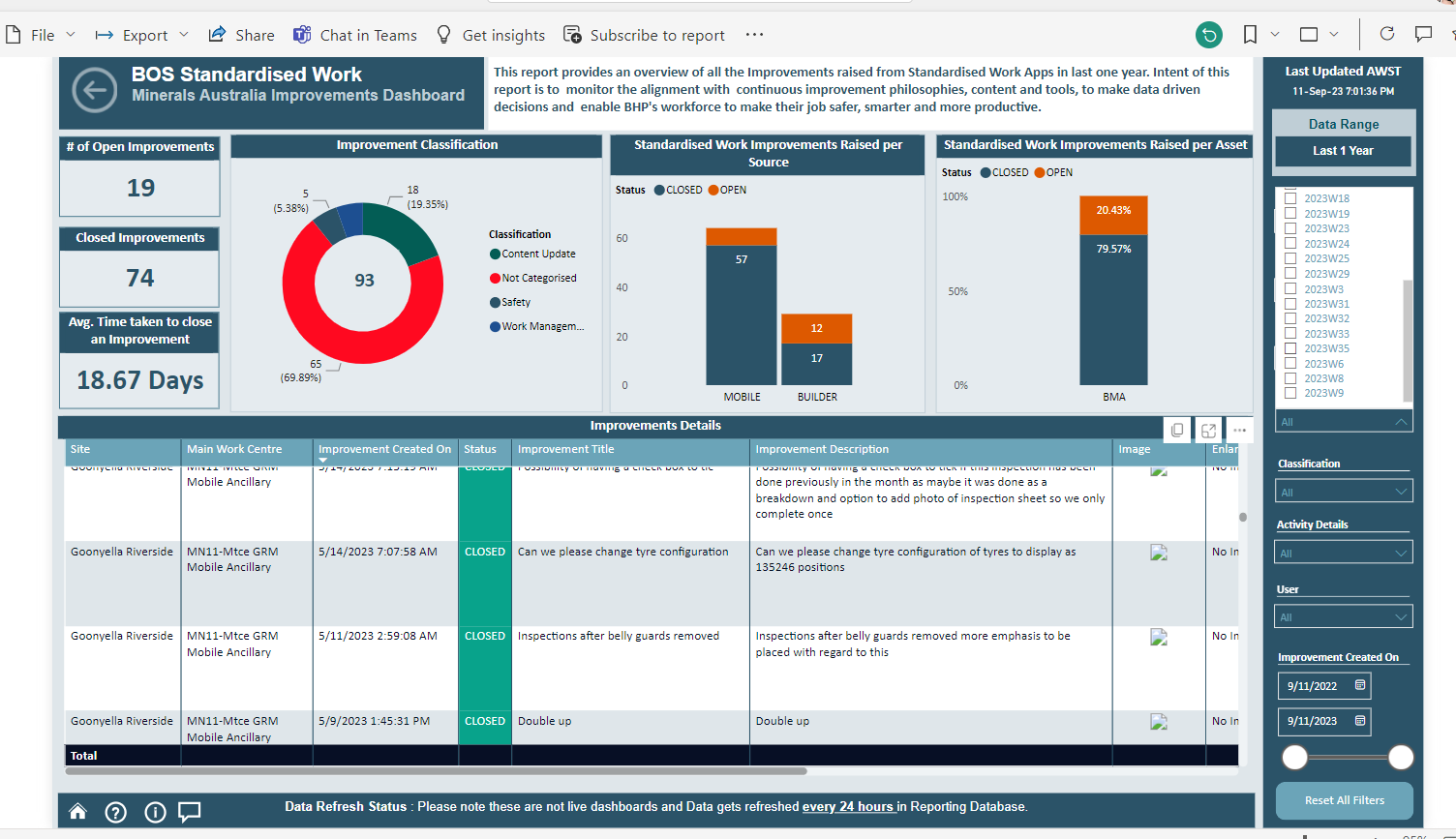Select the 2023W25 week checkbox
Image resolution: width=1456 pixels, height=839 pixels.
(1290, 258)
